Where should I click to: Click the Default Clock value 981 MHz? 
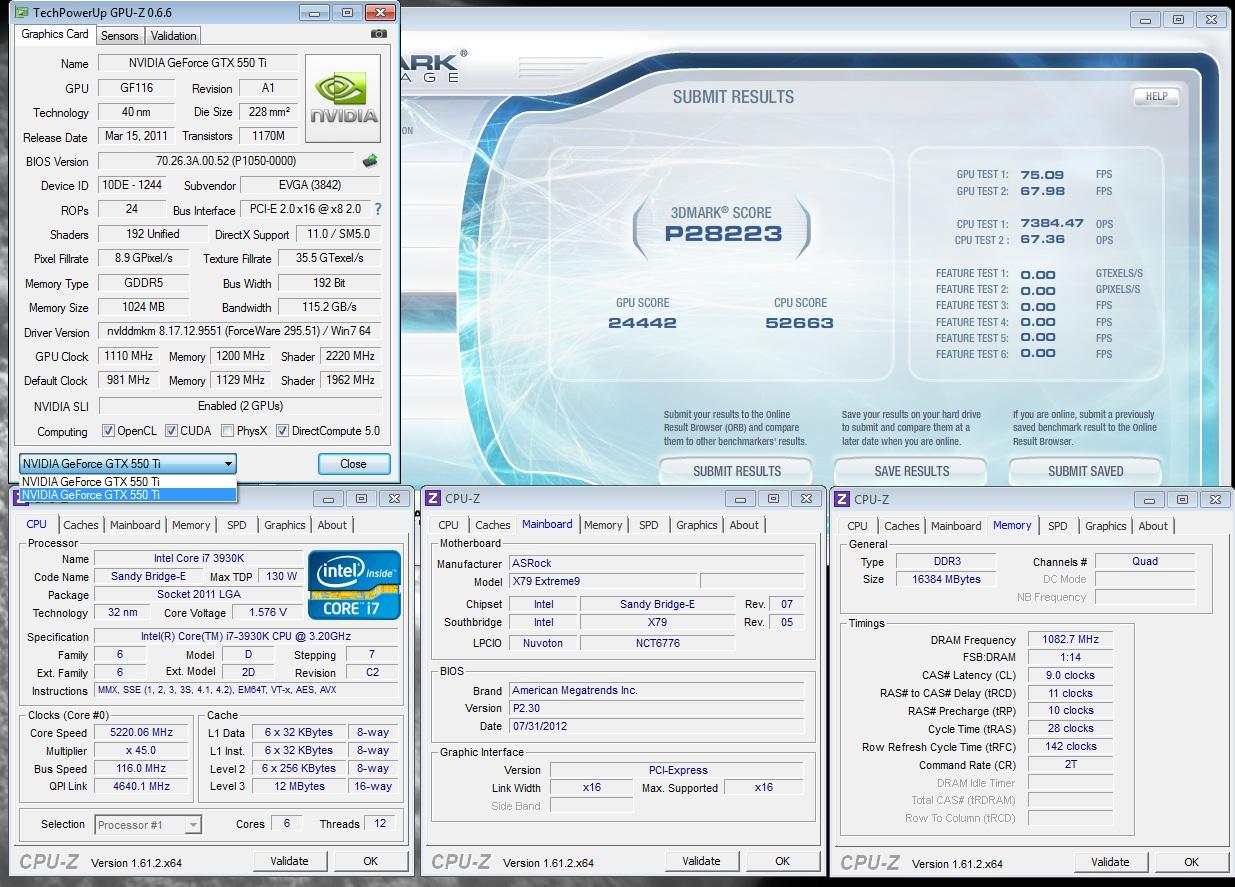coord(130,380)
